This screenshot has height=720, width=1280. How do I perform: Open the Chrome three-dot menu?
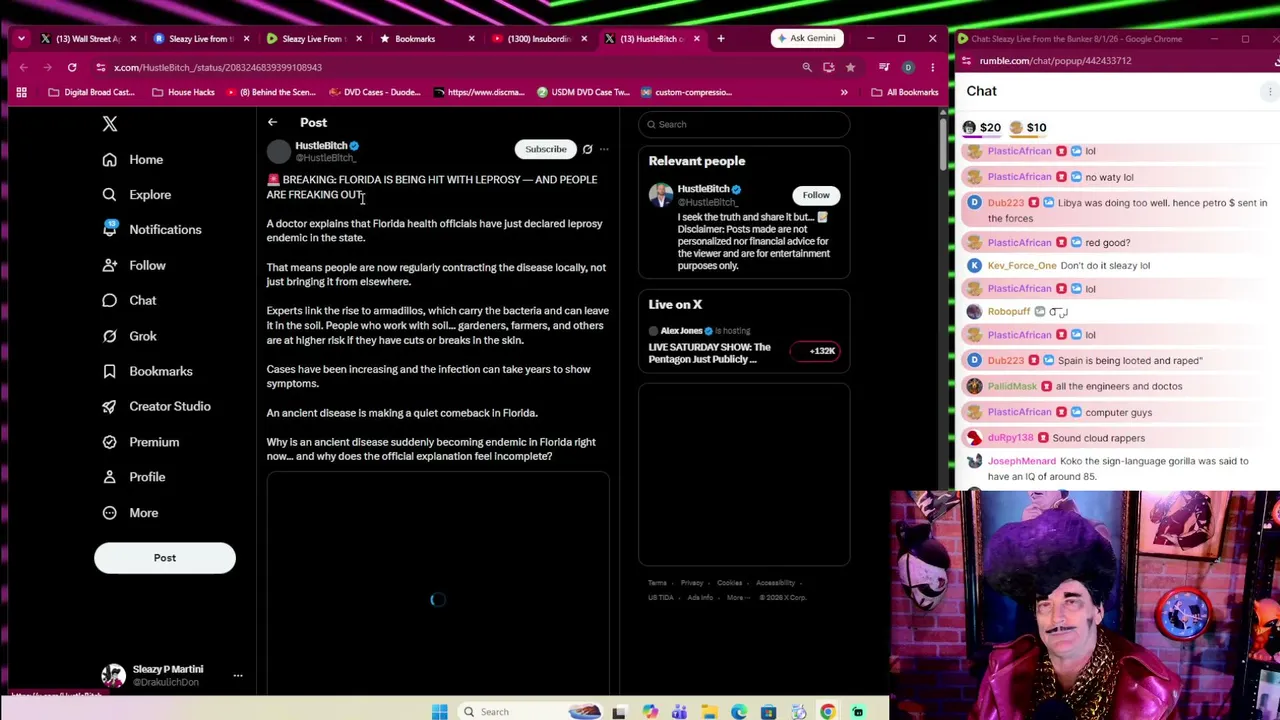coord(932,67)
